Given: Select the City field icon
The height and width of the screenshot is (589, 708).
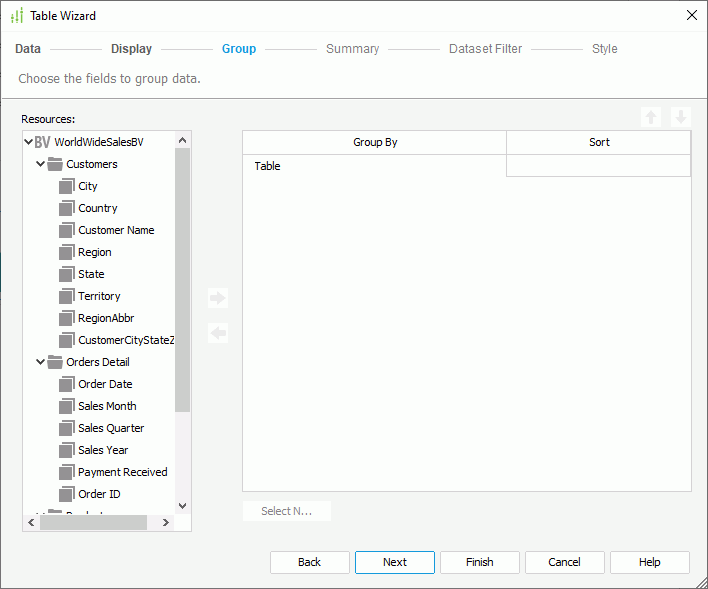Looking at the screenshot, I should tap(67, 186).
